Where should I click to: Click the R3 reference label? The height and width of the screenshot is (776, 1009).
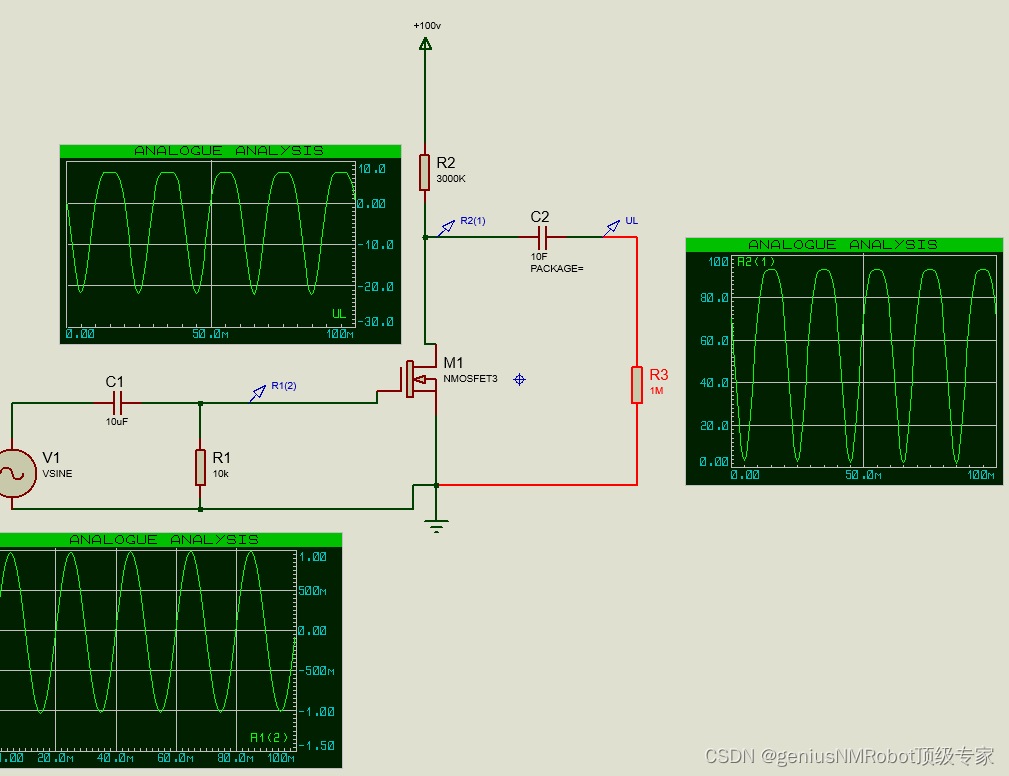pos(659,374)
